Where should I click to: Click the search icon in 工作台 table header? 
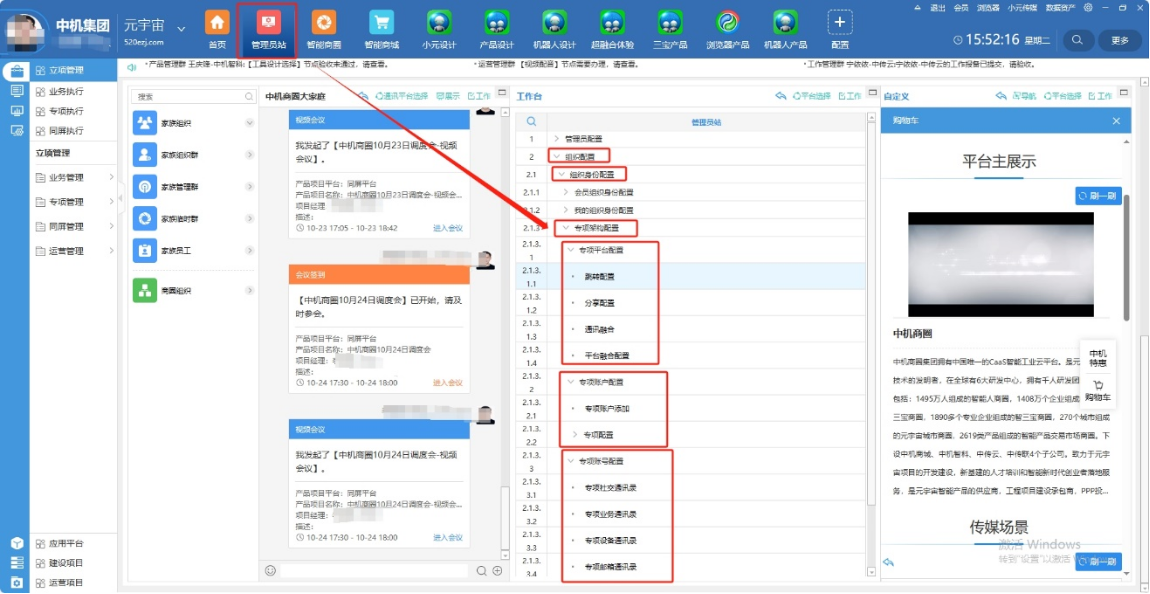click(x=531, y=122)
